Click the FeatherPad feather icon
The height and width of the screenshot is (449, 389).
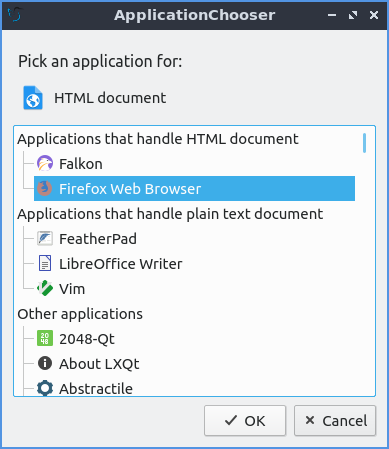coord(45,239)
